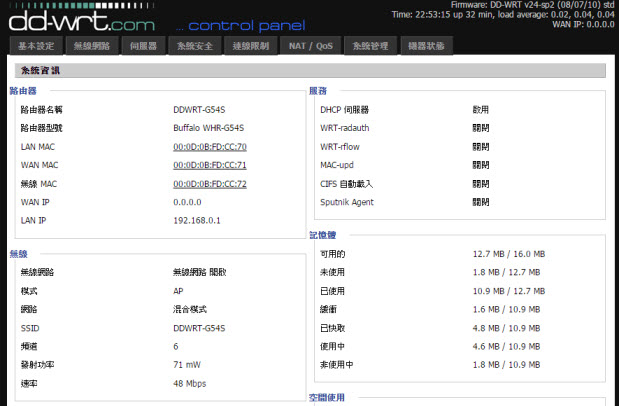This screenshot has height=406, width=619.
Task: Select the transmit power value 71 mW
Action: [x=187, y=365]
